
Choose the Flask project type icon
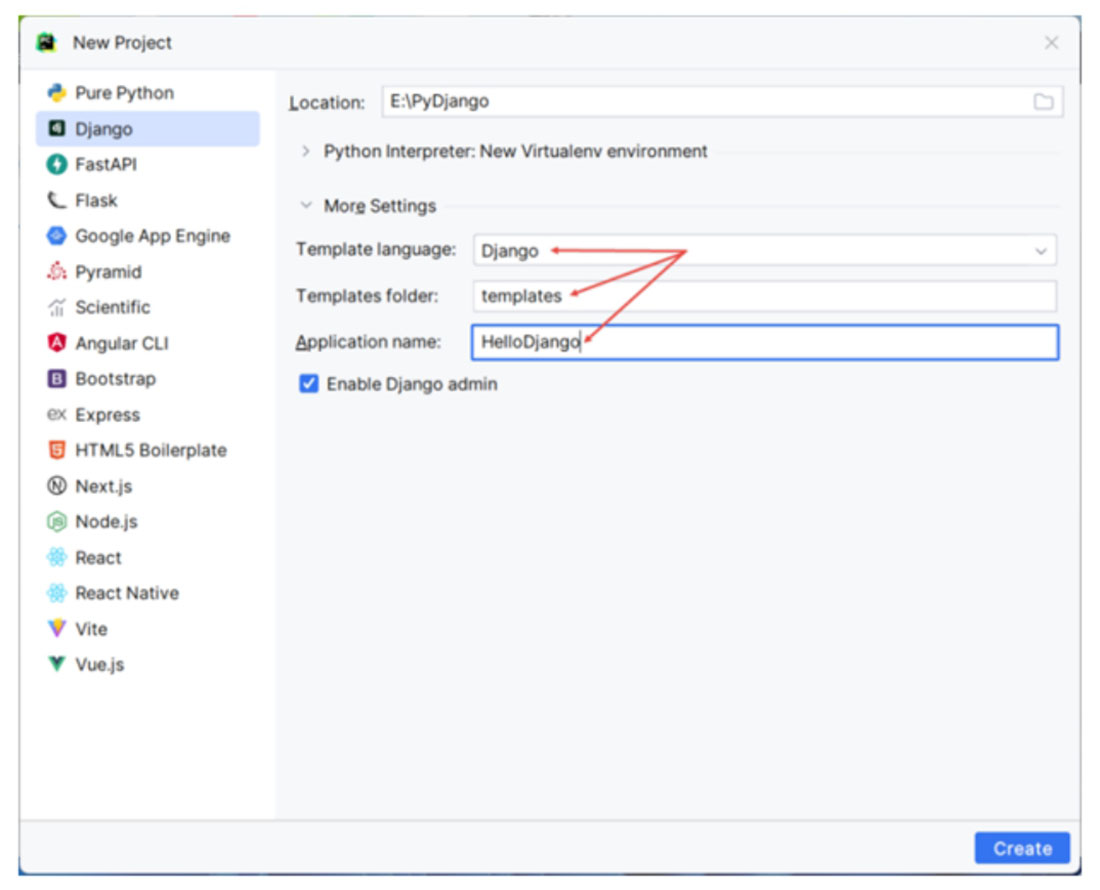pyautogui.click(x=57, y=201)
